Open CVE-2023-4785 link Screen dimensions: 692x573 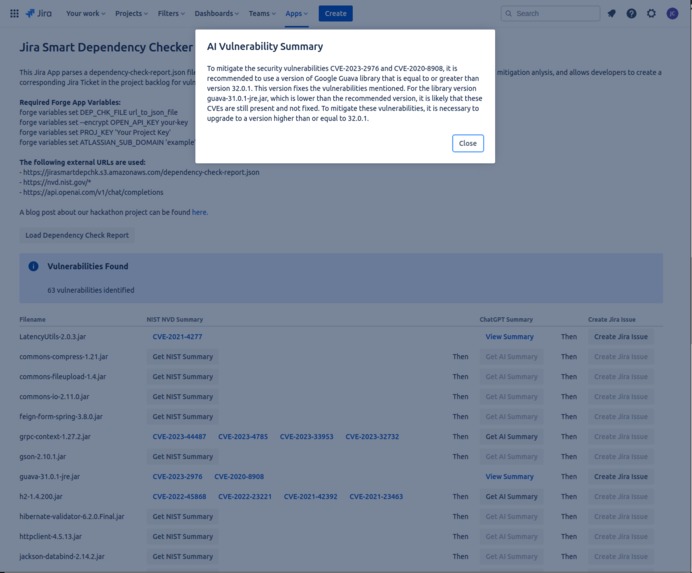click(x=243, y=437)
